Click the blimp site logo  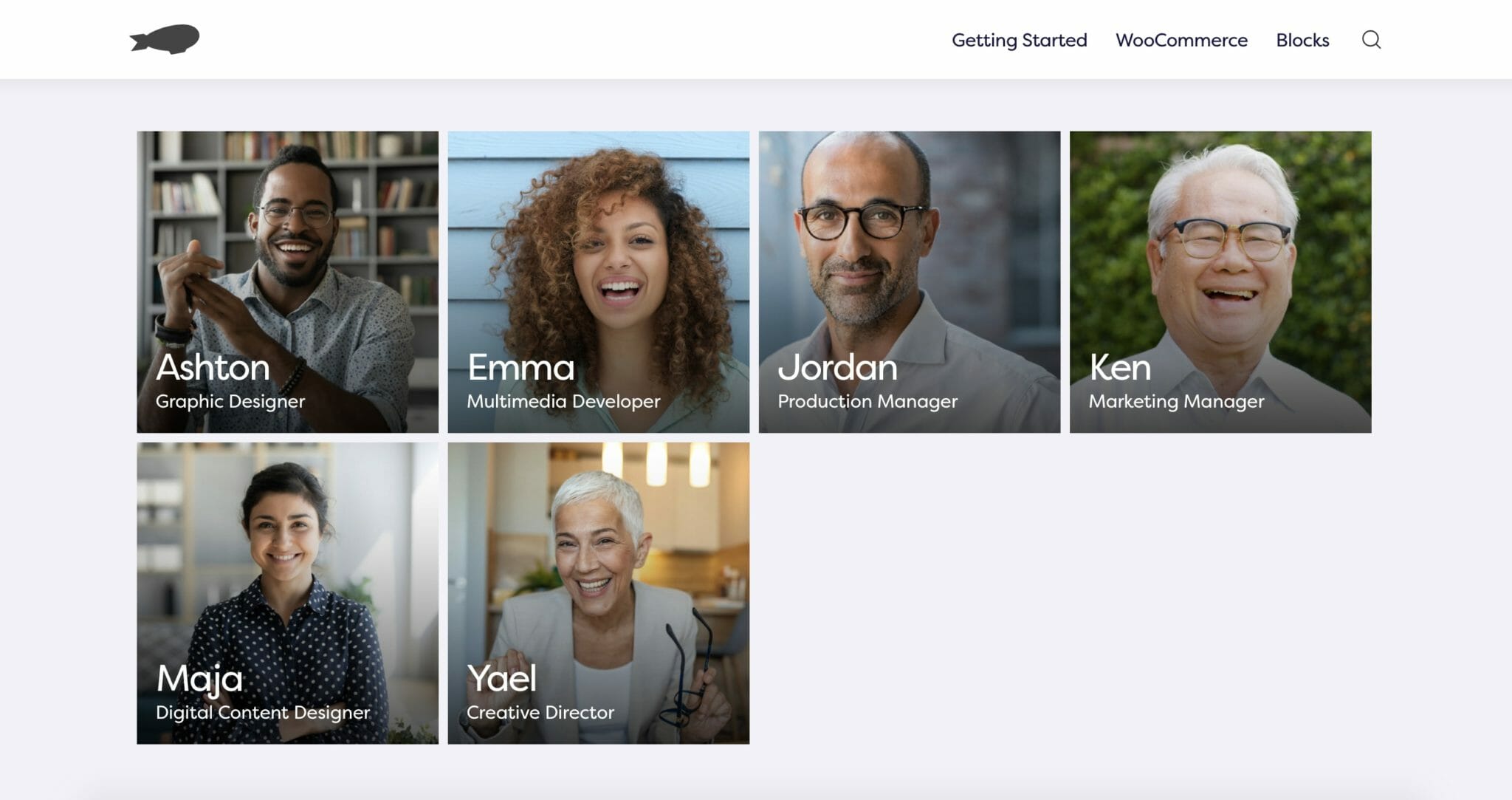(x=165, y=39)
